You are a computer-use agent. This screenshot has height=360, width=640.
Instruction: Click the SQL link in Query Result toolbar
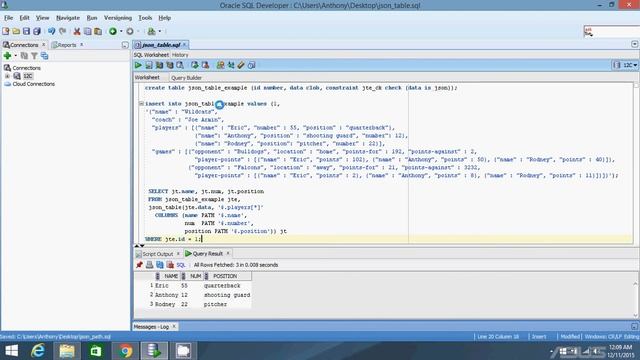pyautogui.click(x=181, y=265)
